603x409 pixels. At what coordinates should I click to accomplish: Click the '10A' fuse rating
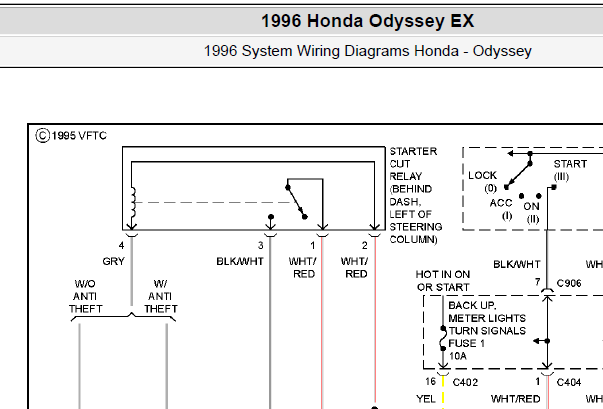point(457,356)
